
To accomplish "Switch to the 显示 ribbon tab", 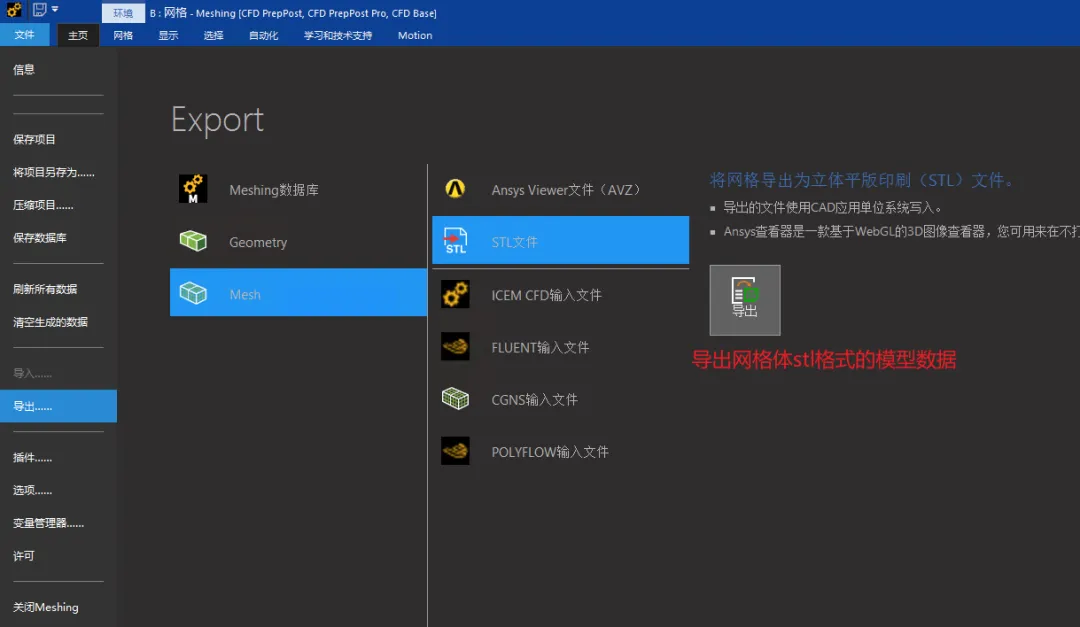I will (x=168, y=35).
